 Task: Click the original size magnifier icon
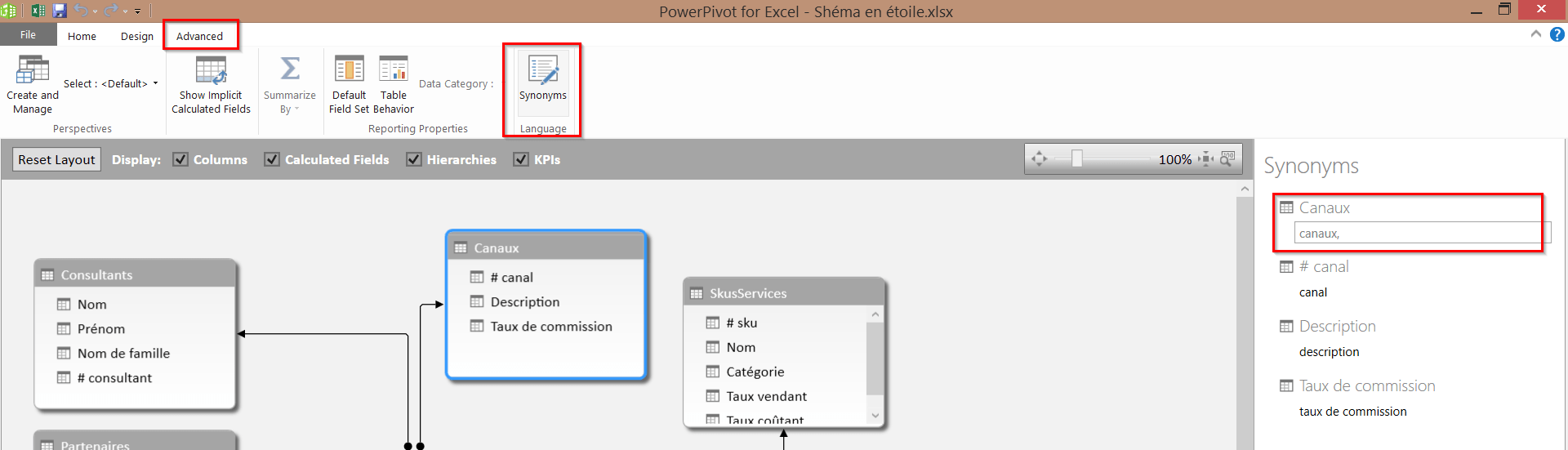pyautogui.click(x=1227, y=159)
